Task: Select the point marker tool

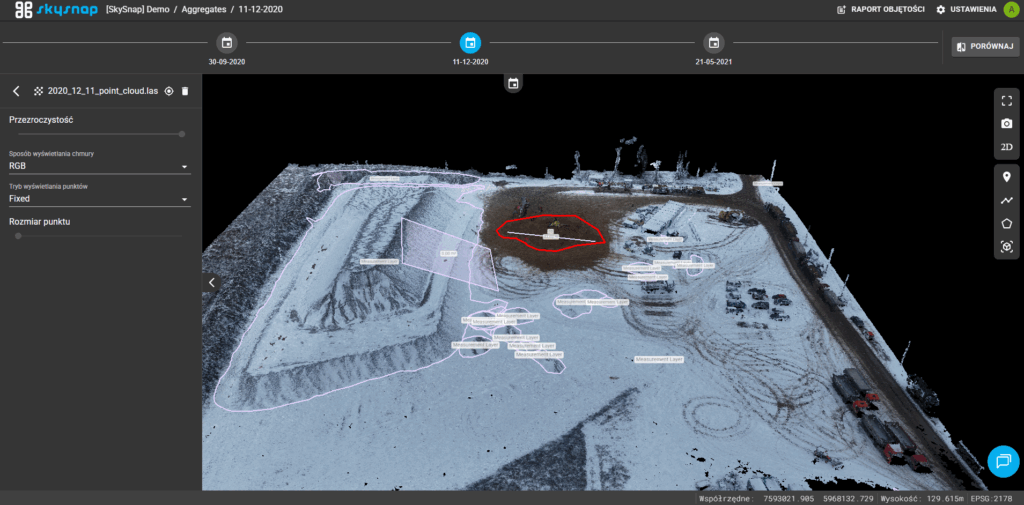Action: pos(1006,177)
